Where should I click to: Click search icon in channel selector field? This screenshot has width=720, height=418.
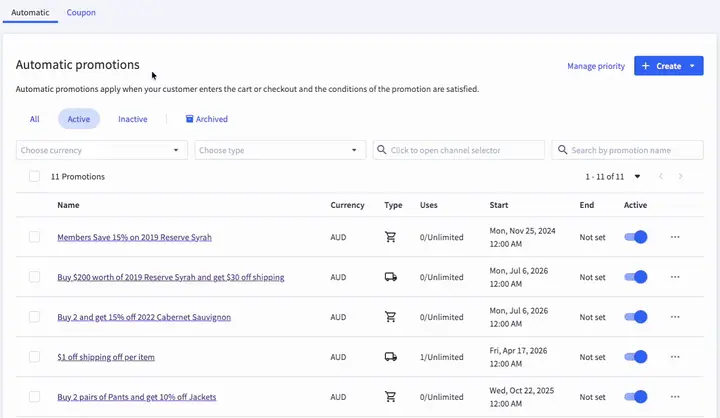pos(382,150)
